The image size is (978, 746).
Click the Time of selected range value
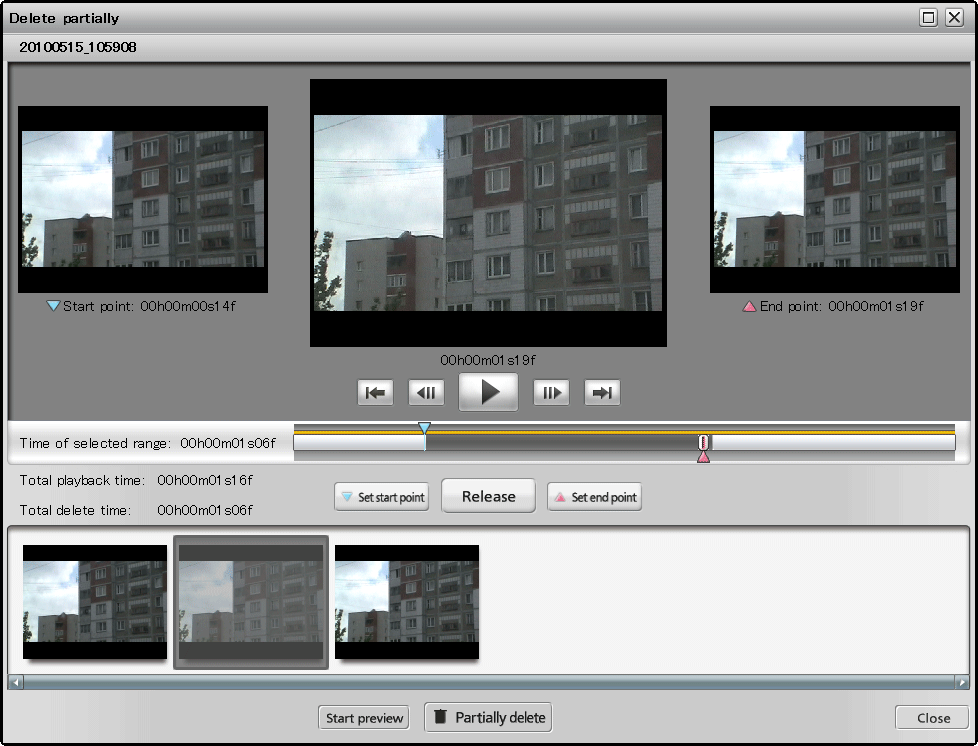click(x=228, y=443)
